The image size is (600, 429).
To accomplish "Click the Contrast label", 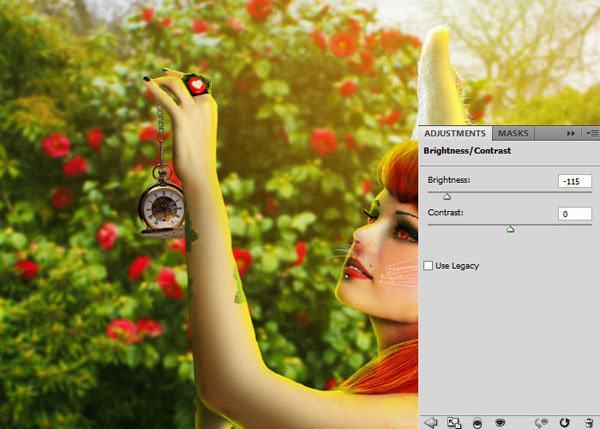I will 445,212.
